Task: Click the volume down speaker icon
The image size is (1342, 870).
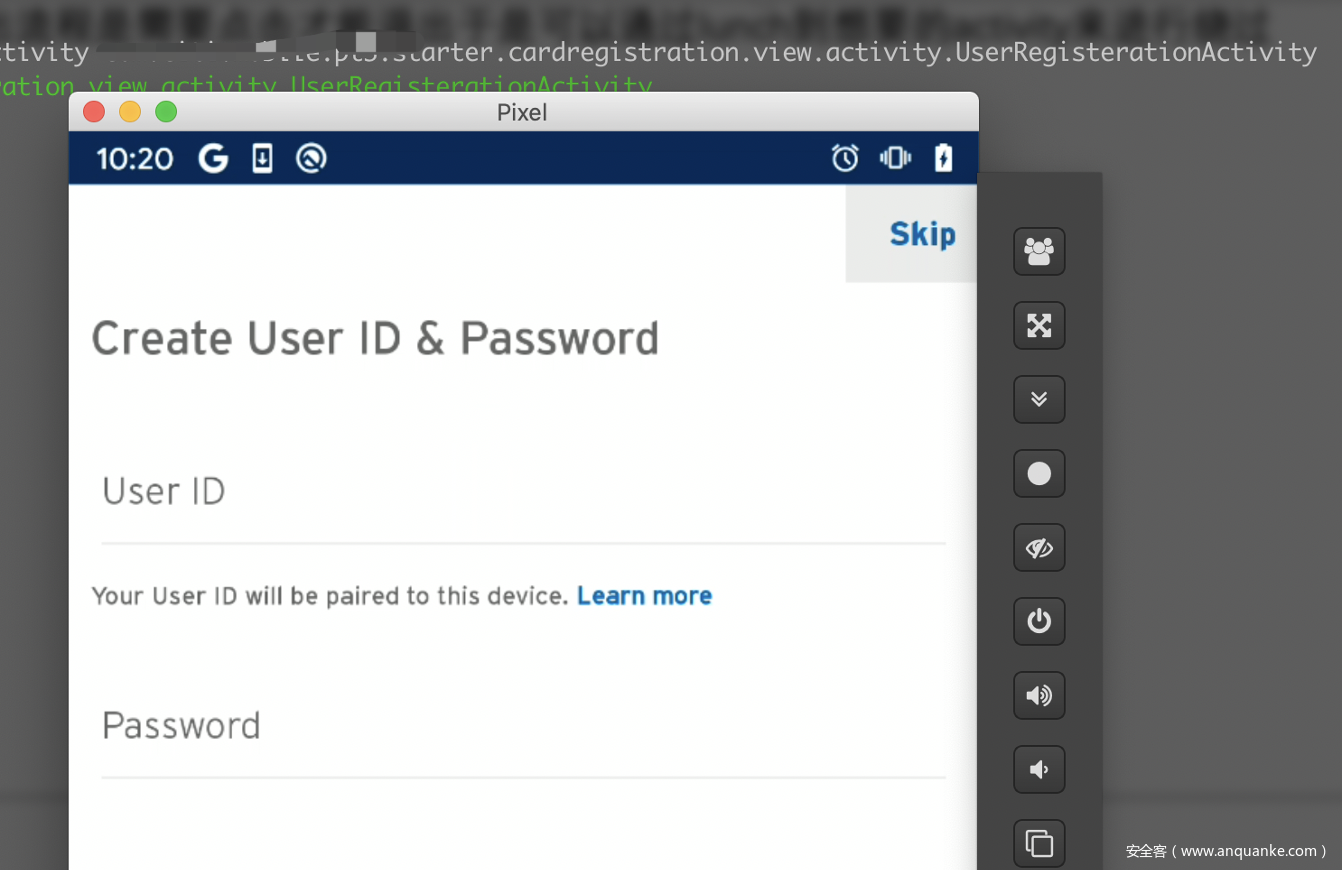Action: click(1039, 769)
